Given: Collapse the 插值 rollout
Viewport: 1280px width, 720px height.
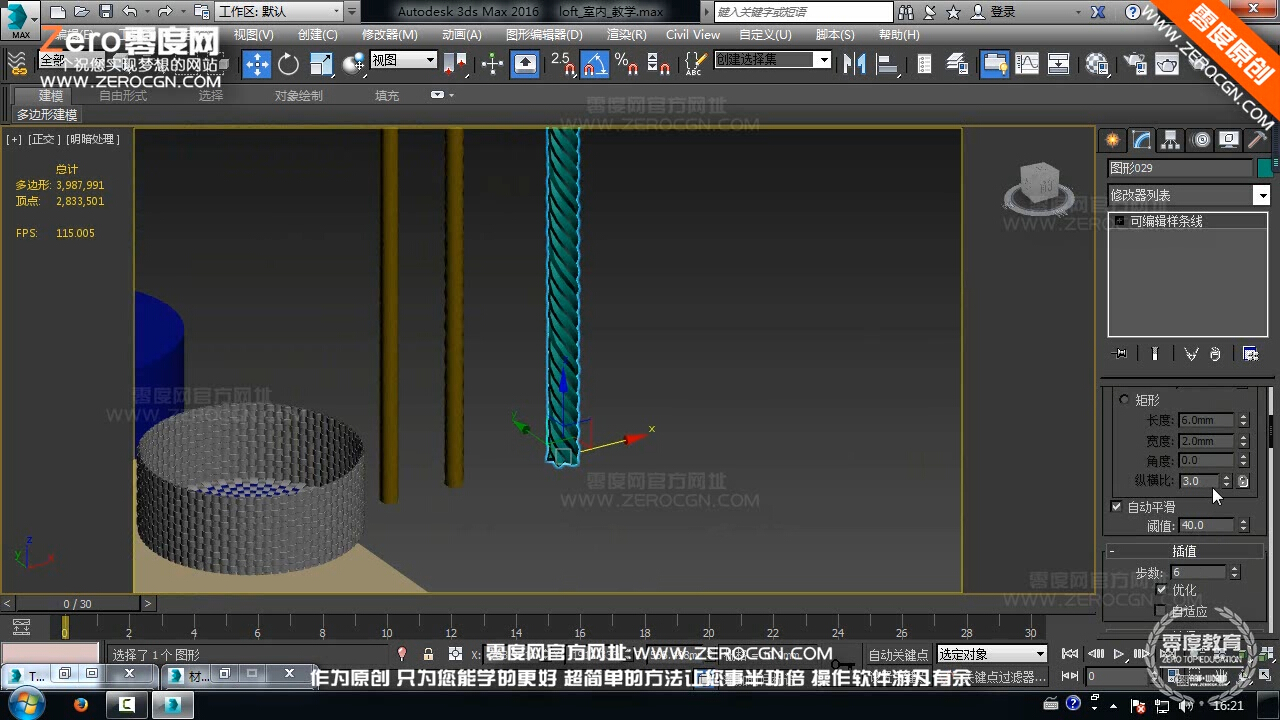Looking at the screenshot, I should (1184, 551).
